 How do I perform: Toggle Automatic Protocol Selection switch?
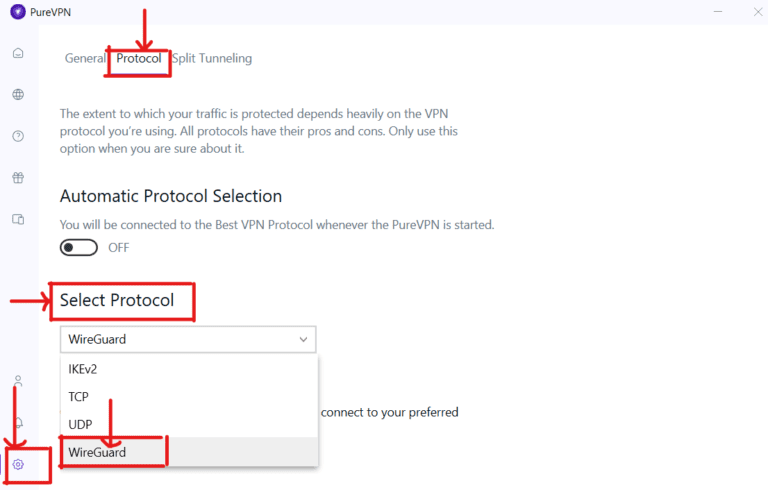(79, 247)
